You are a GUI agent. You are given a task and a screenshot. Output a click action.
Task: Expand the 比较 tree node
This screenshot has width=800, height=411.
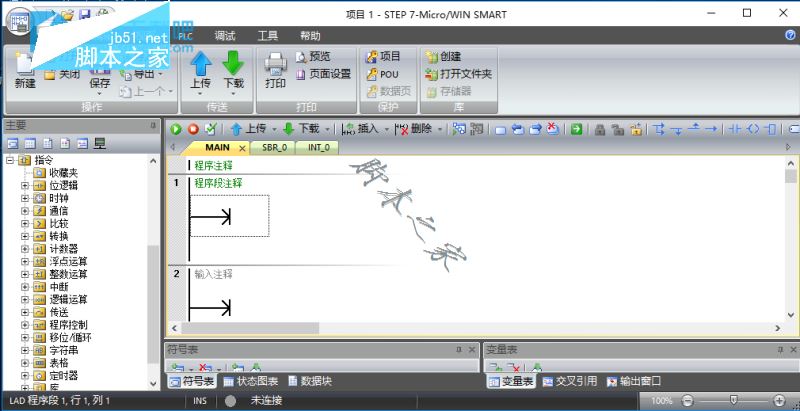tap(24, 224)
